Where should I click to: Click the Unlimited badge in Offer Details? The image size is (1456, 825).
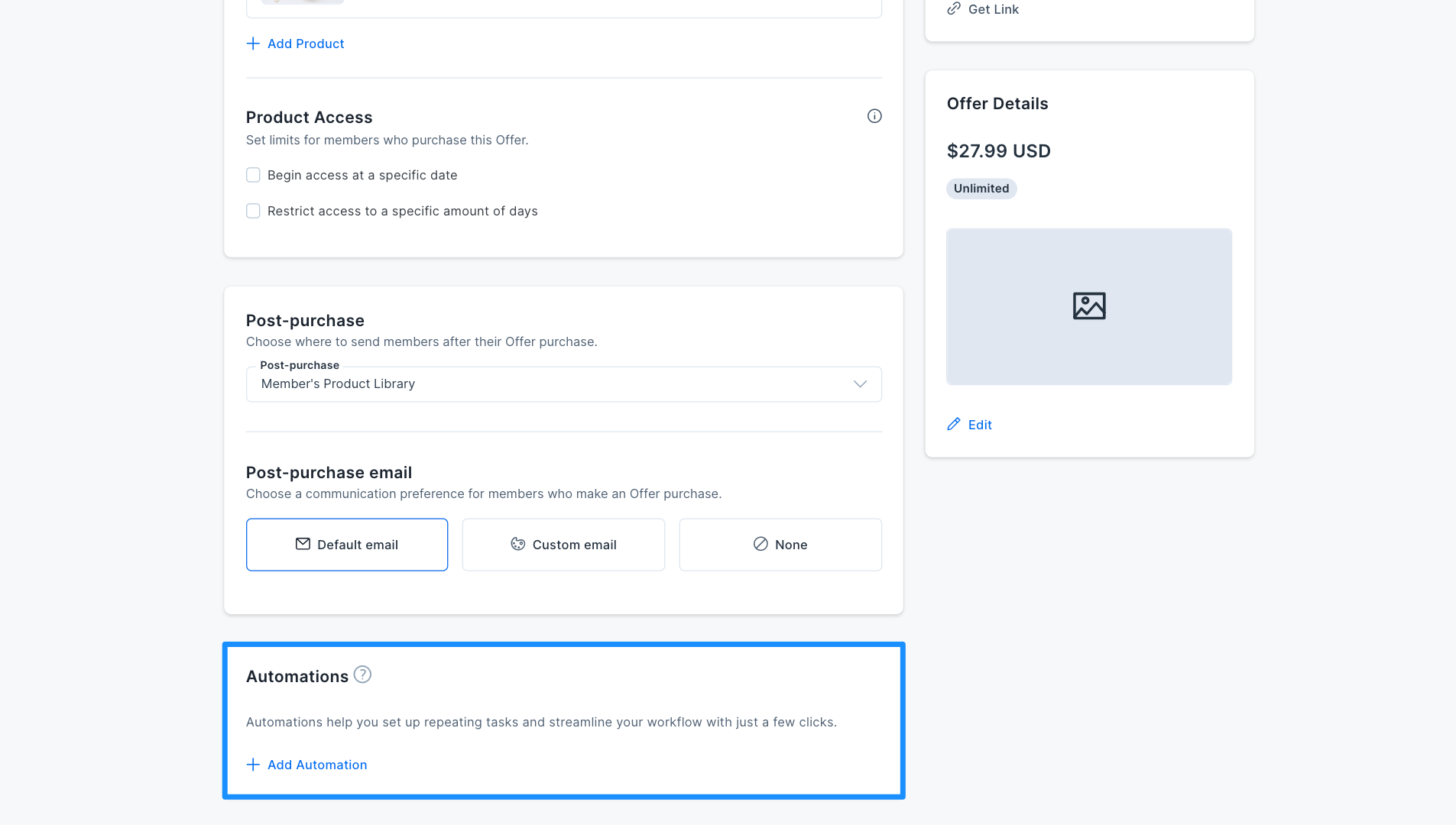(x=981, y=189)
